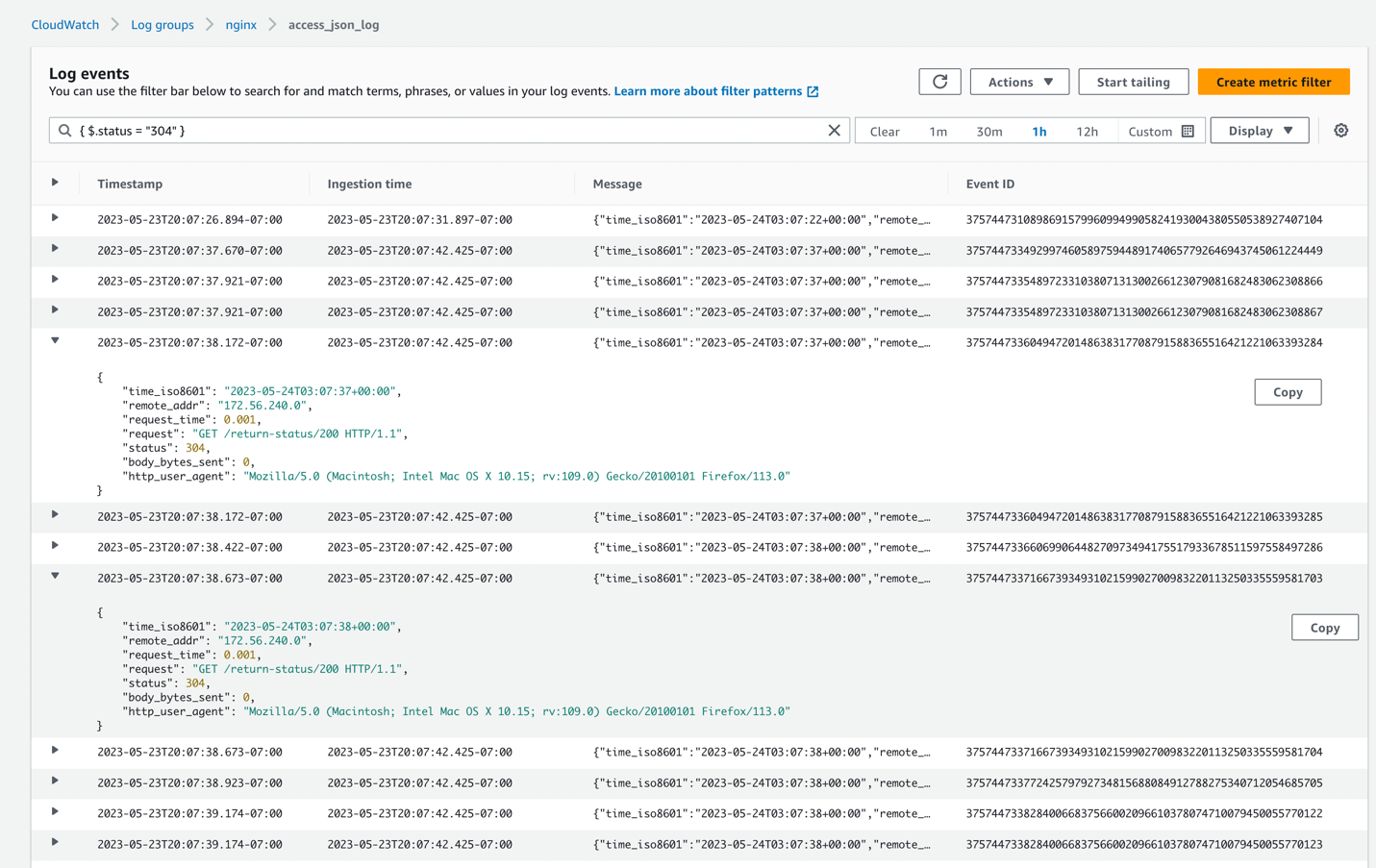Collapse the expanded 20:07:38.673 log event

tap(55, 577)
